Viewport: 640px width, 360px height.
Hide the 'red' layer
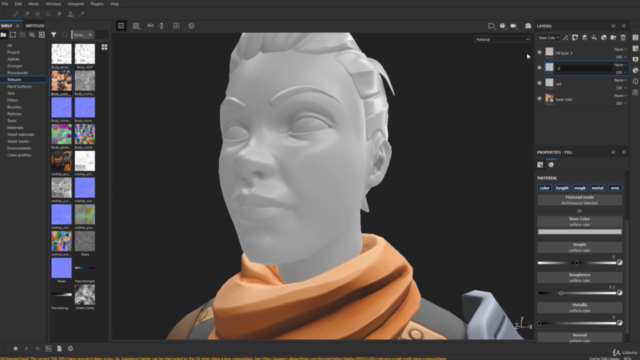(x=539, y=83)
